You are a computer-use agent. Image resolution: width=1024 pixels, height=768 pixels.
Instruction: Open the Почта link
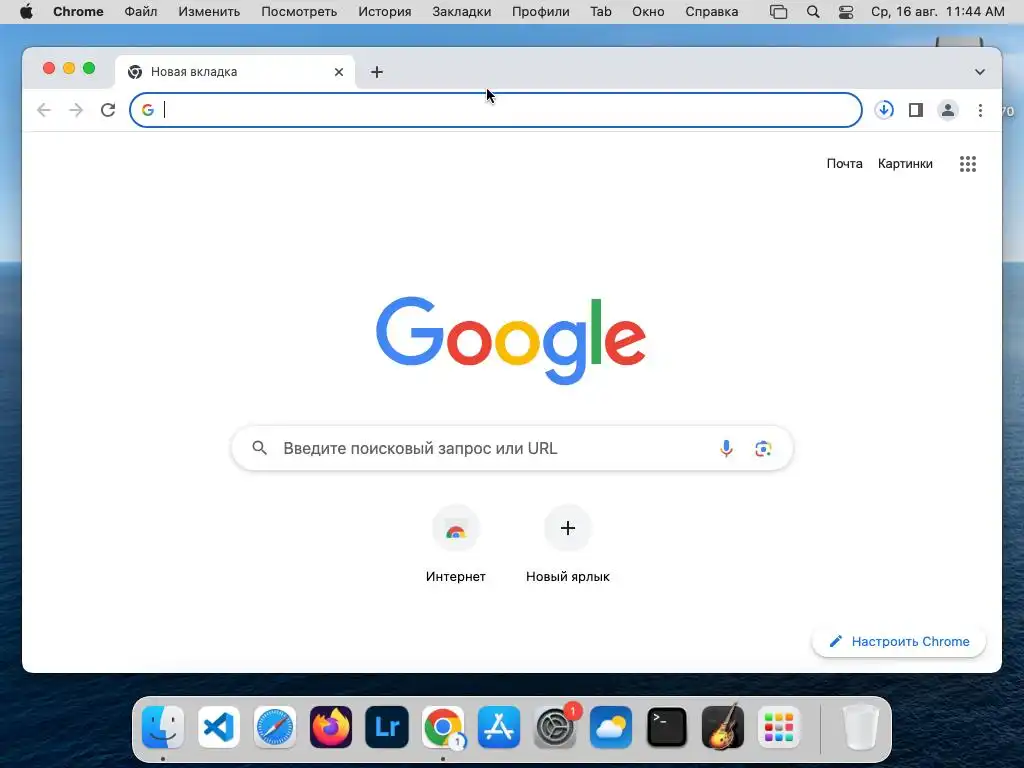tap(844, 164)
